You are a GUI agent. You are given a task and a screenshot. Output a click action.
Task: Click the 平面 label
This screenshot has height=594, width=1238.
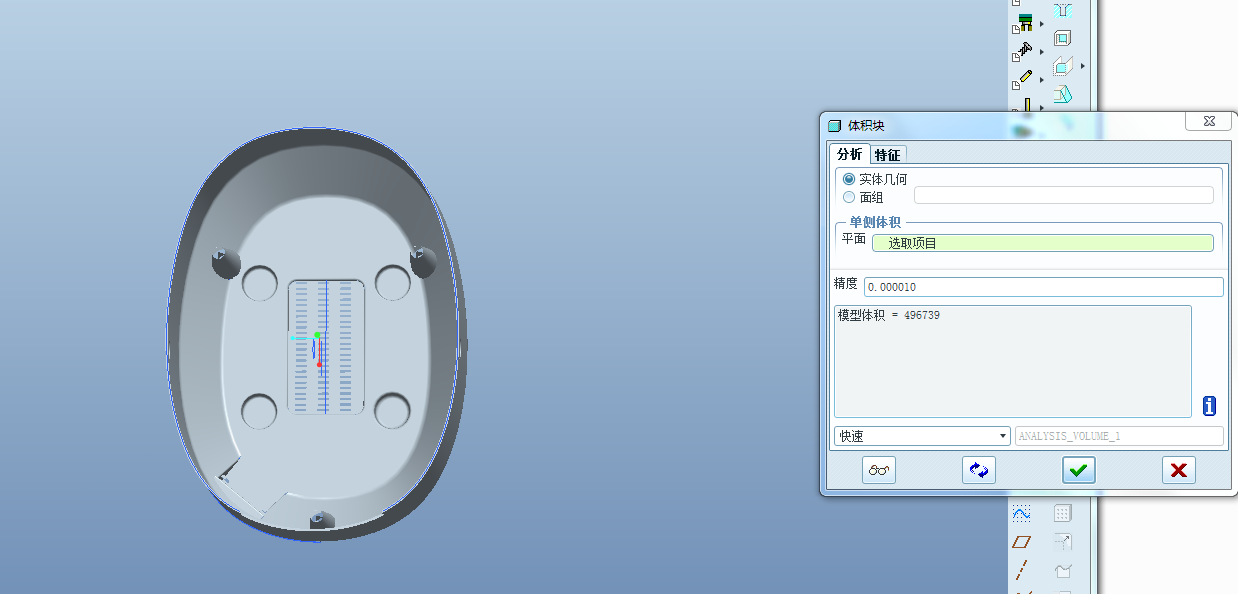pyautogui.click(x=853, y=238)
